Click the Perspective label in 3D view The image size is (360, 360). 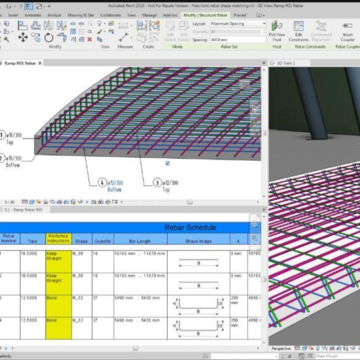pos(281,349)
